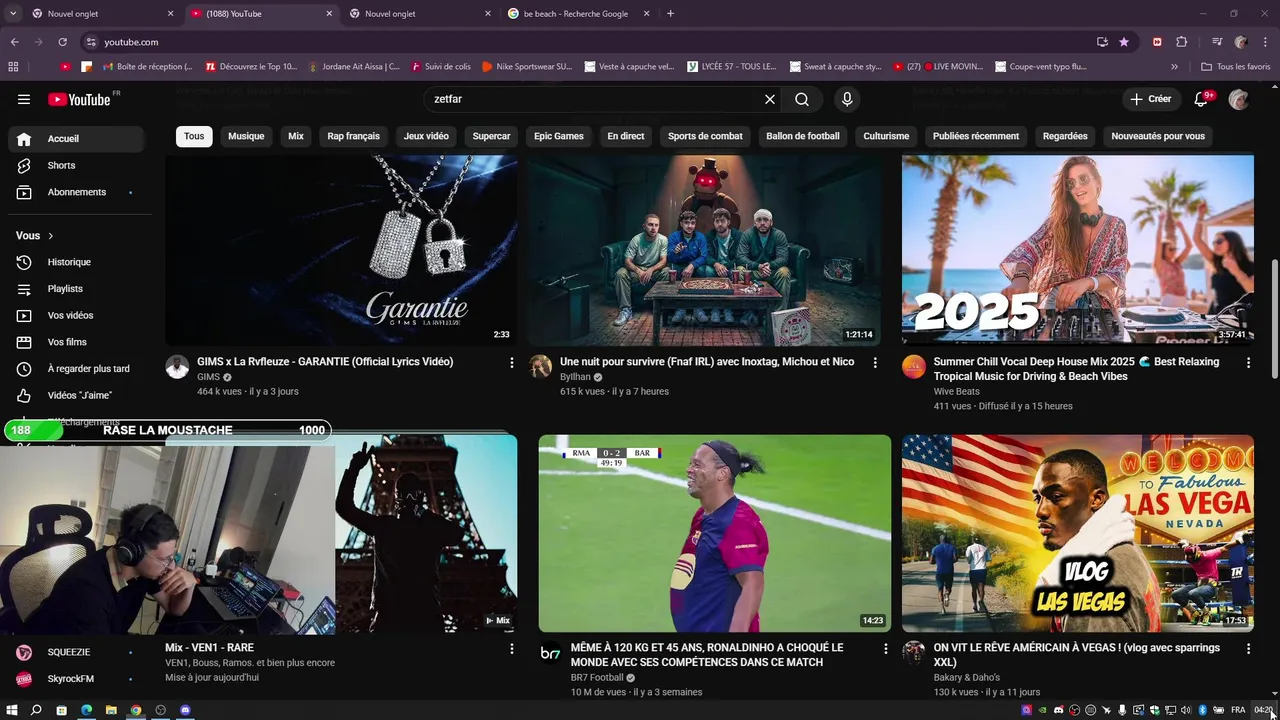Open GIMS channel avatar

point(177,366)
